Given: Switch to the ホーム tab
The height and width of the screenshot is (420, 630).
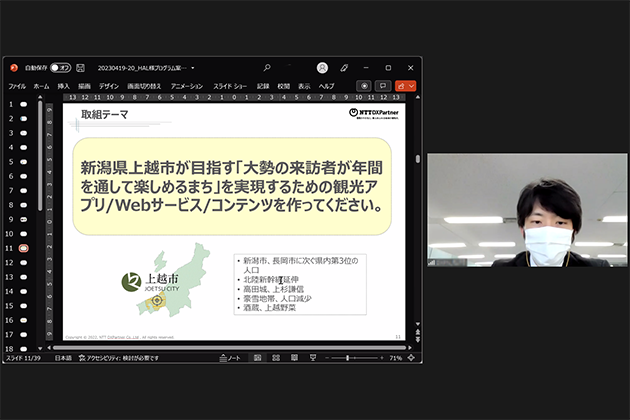Looking at the screenshot, I should (41, 86).
